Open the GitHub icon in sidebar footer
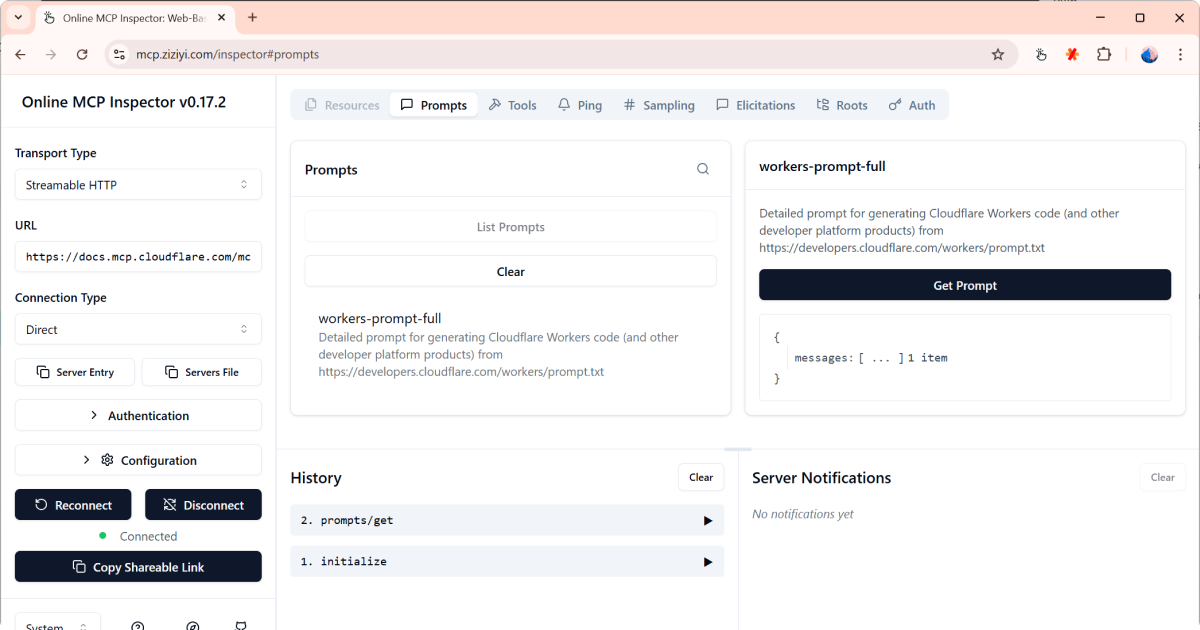 coord(241,625)
